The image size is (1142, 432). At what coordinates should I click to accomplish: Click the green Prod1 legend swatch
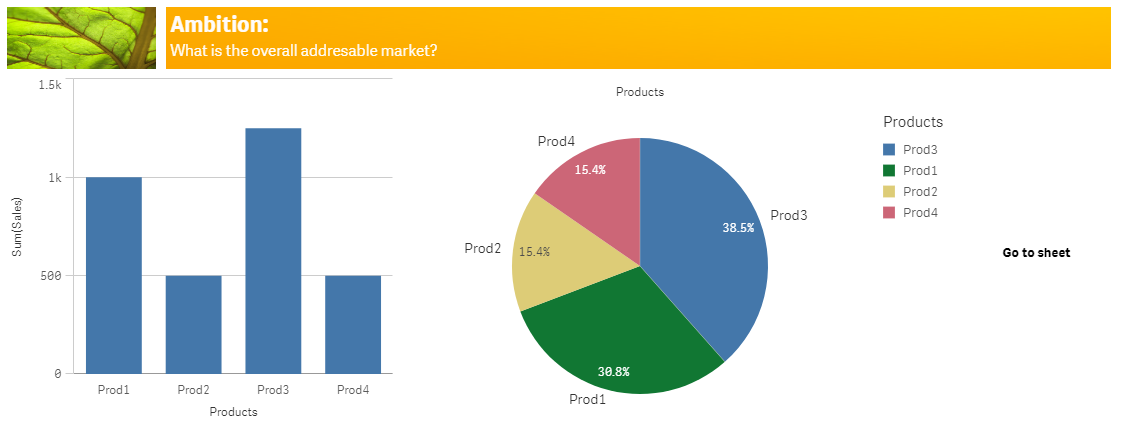pos(889,170)
